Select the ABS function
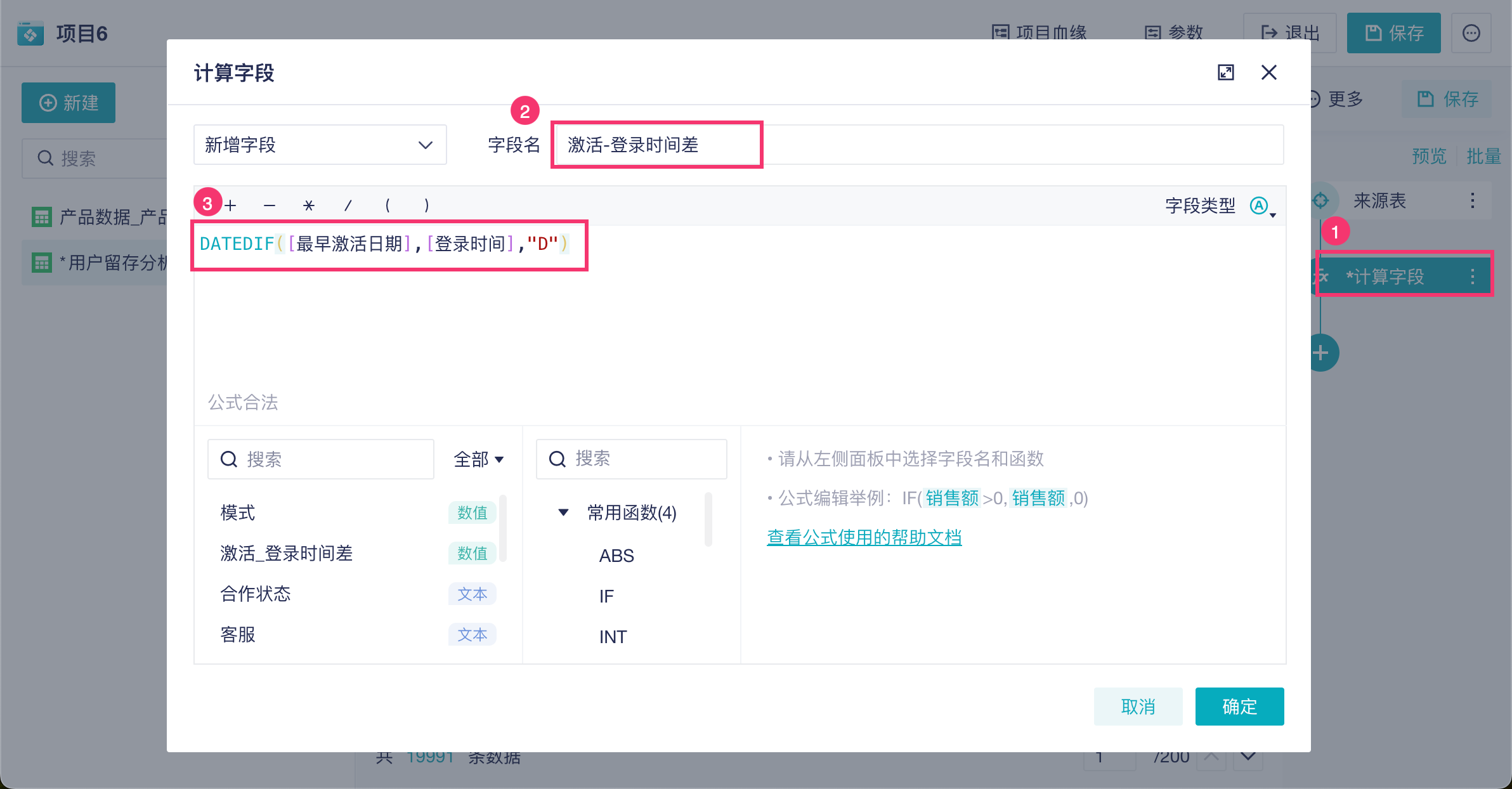1512x789 pixels. (x=616, y=556)
